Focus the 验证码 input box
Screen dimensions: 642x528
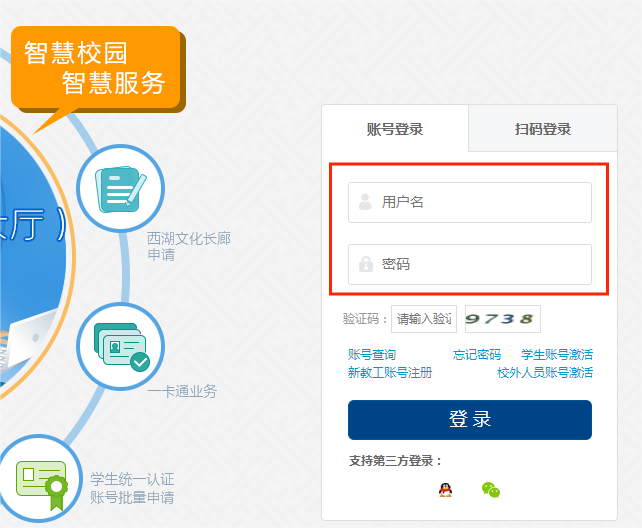tap(424, 319)
